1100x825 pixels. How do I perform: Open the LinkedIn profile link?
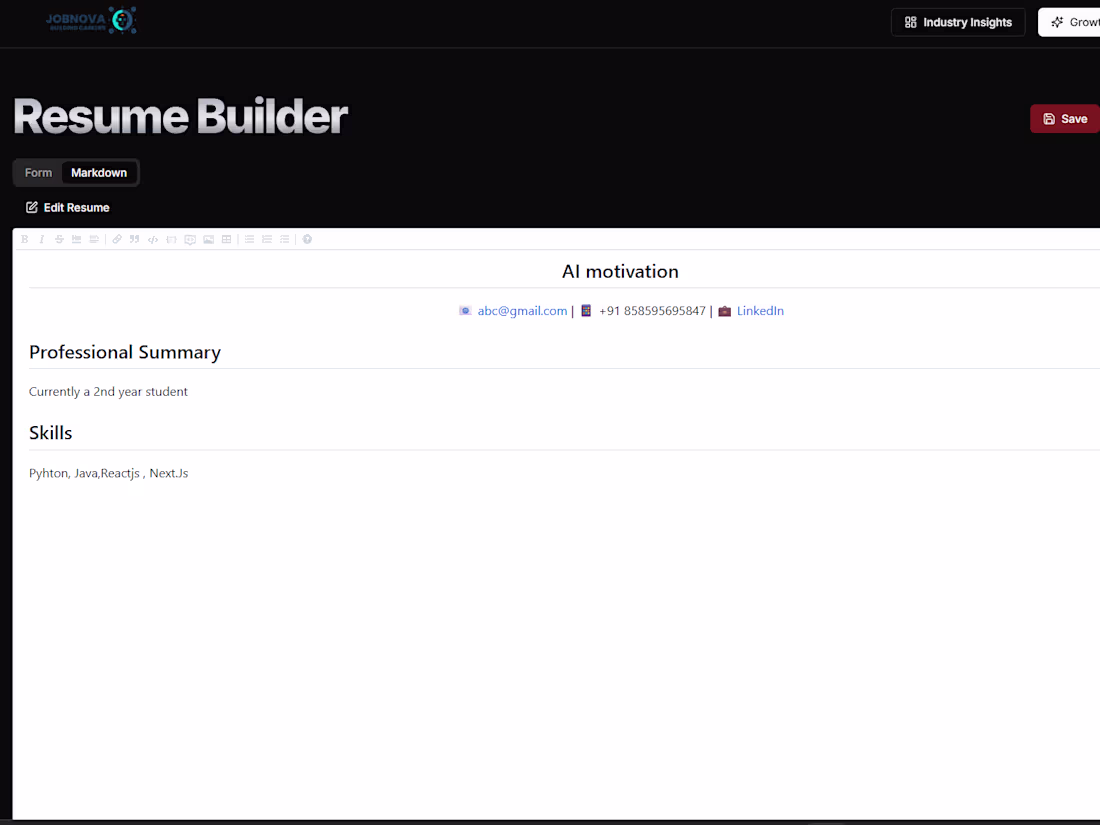click(760, 311)
